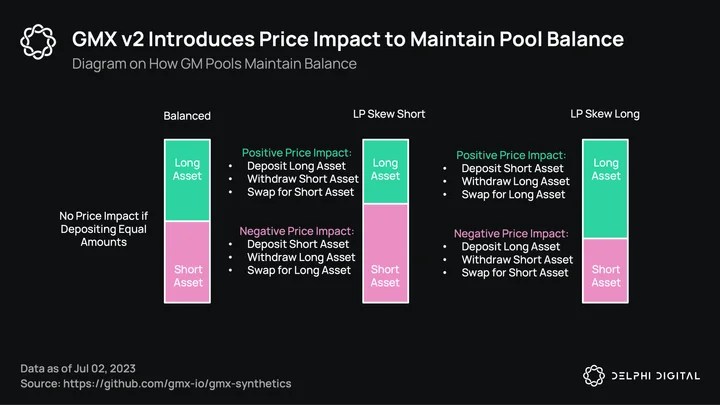Click the LP Skew Long heading
720x405 pixels.
pyautogui.click(x=605, y=114)
